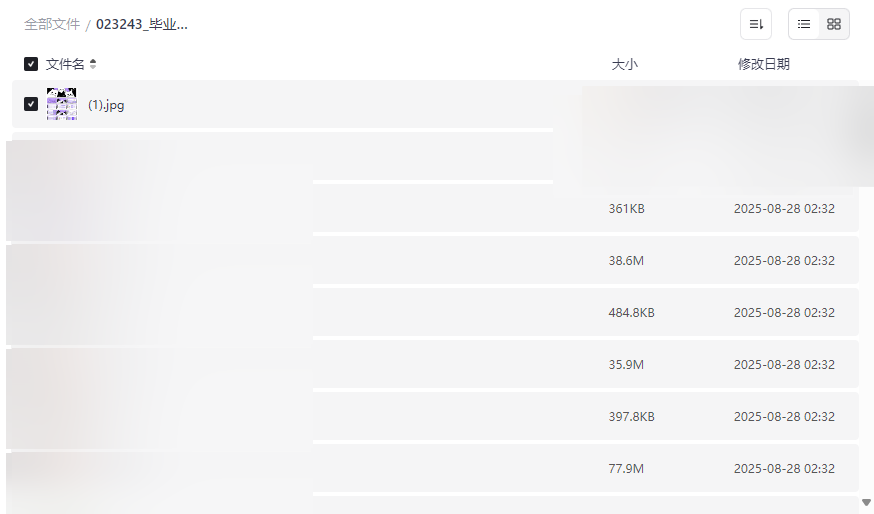Click the 023243_毕业... folder breadcrumb

(x=142, y=24)
